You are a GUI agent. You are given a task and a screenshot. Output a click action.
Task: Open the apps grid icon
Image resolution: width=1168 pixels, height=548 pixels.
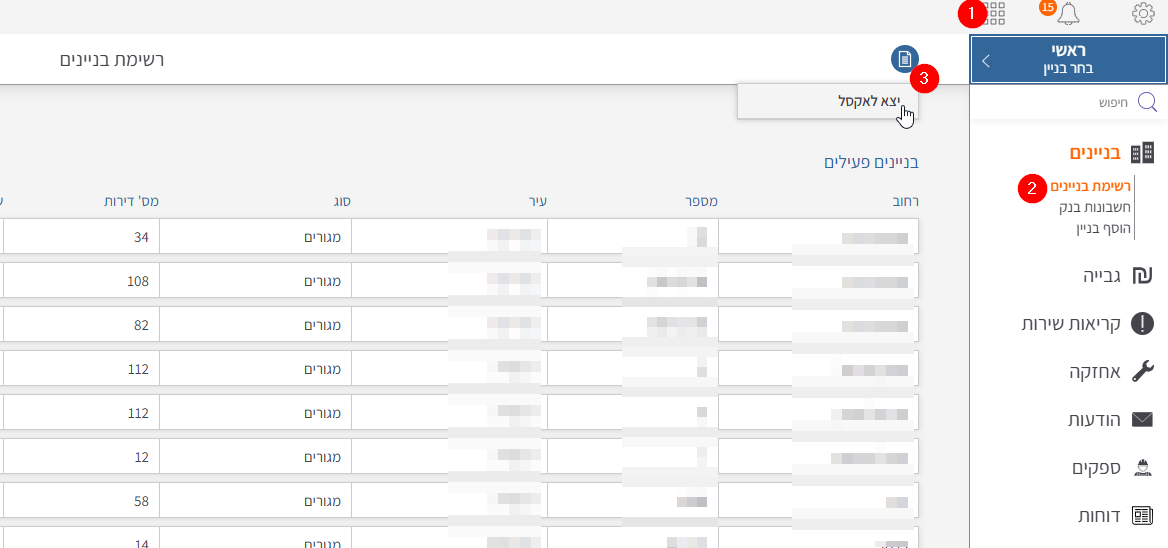[x=995, y=13]
